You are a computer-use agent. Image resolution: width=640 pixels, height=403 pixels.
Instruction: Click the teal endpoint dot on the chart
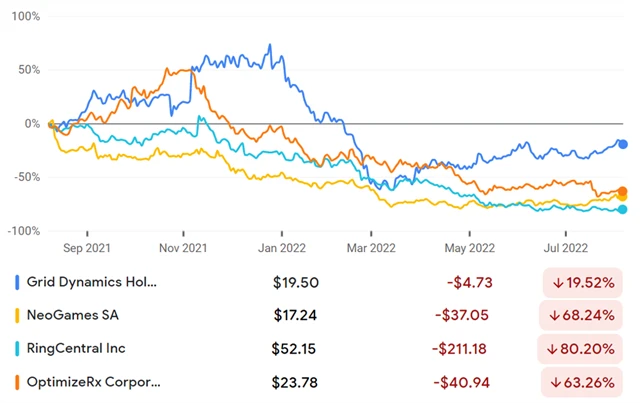click(622, 209)
